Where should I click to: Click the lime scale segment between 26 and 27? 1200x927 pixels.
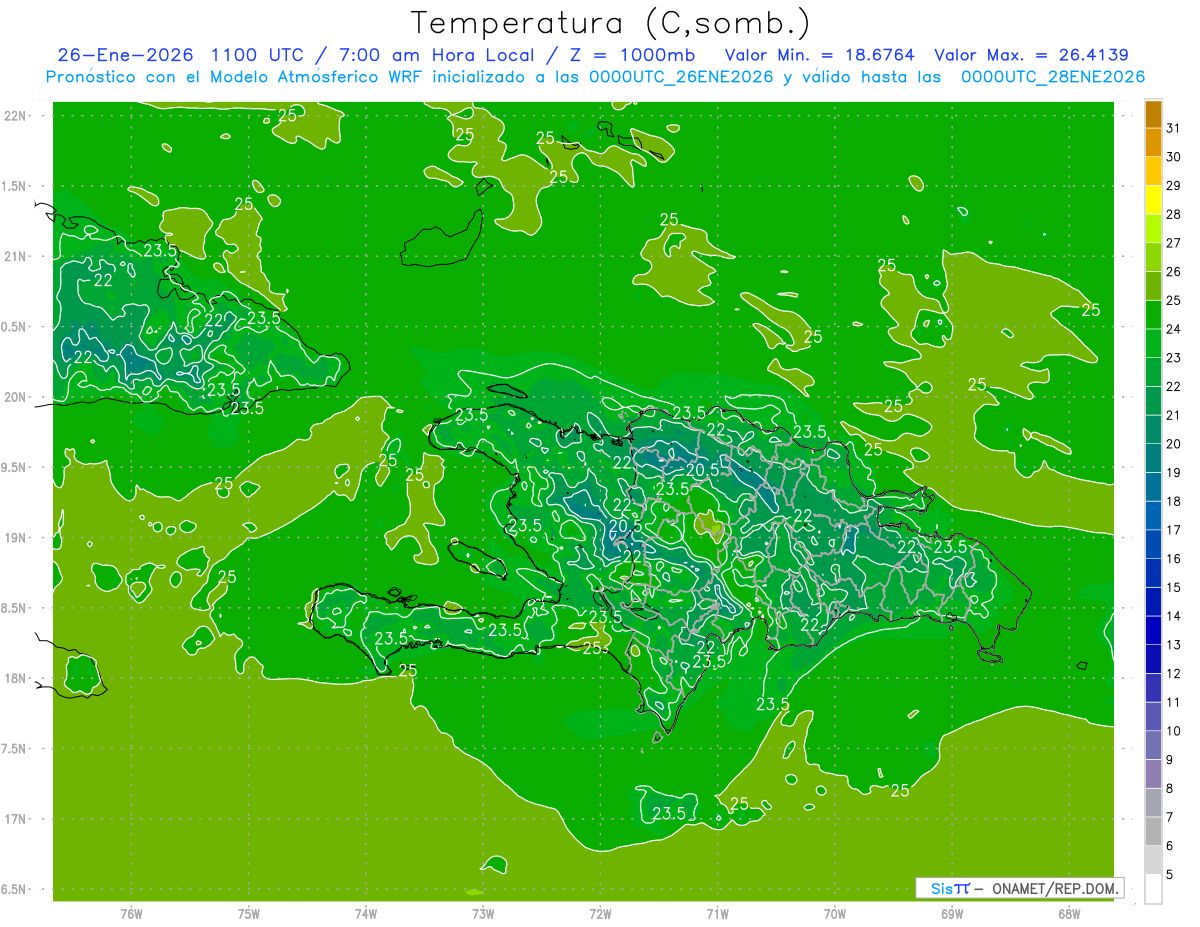click(1153, 258)
